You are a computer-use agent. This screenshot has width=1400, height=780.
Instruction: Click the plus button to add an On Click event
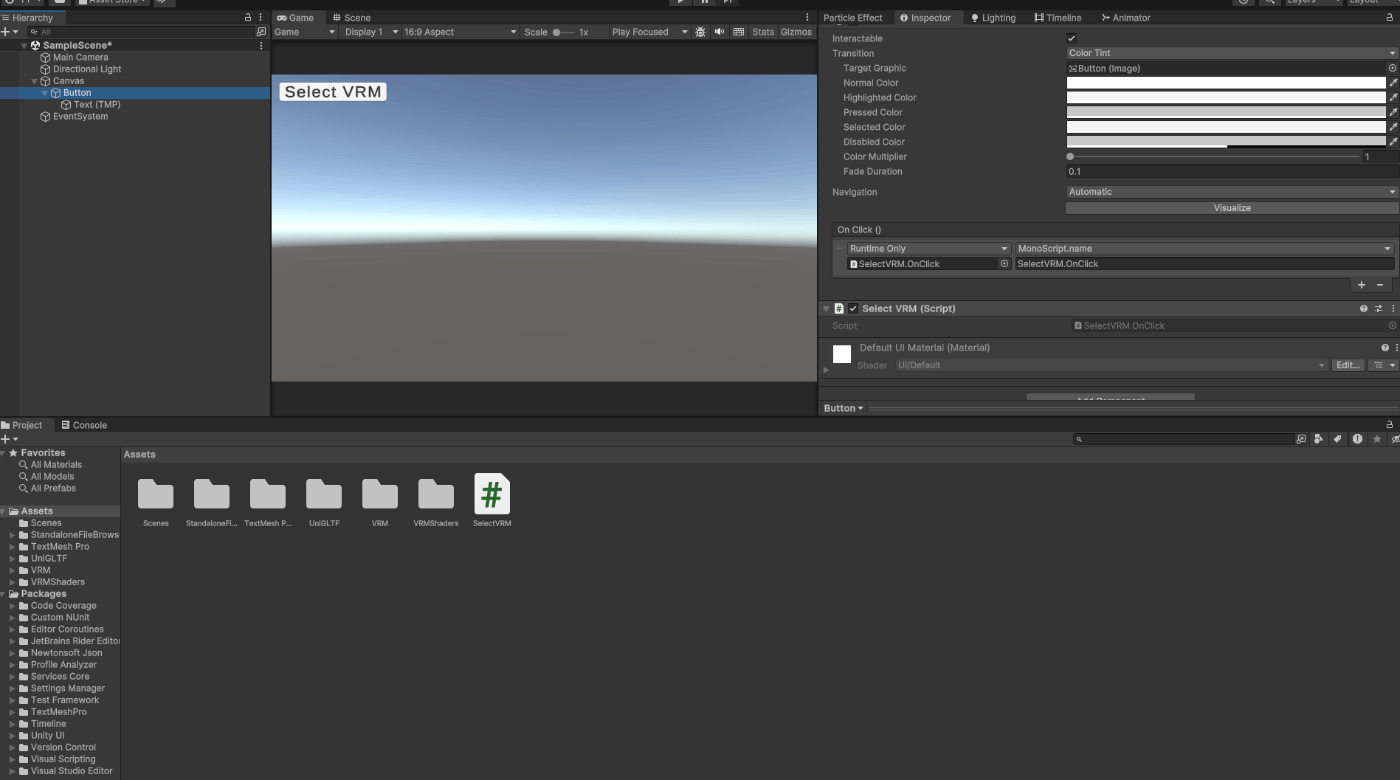point(1361,284)
